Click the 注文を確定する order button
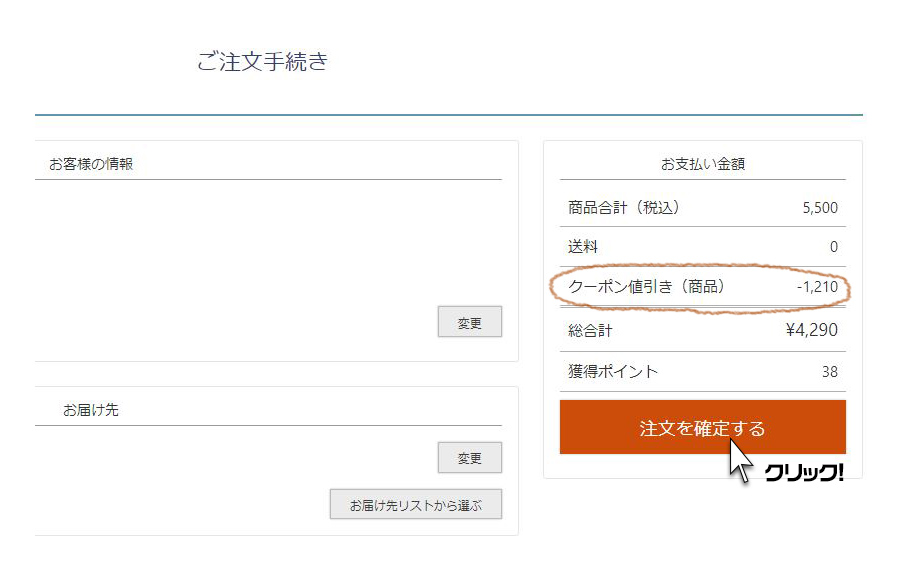 coord(703,427)
